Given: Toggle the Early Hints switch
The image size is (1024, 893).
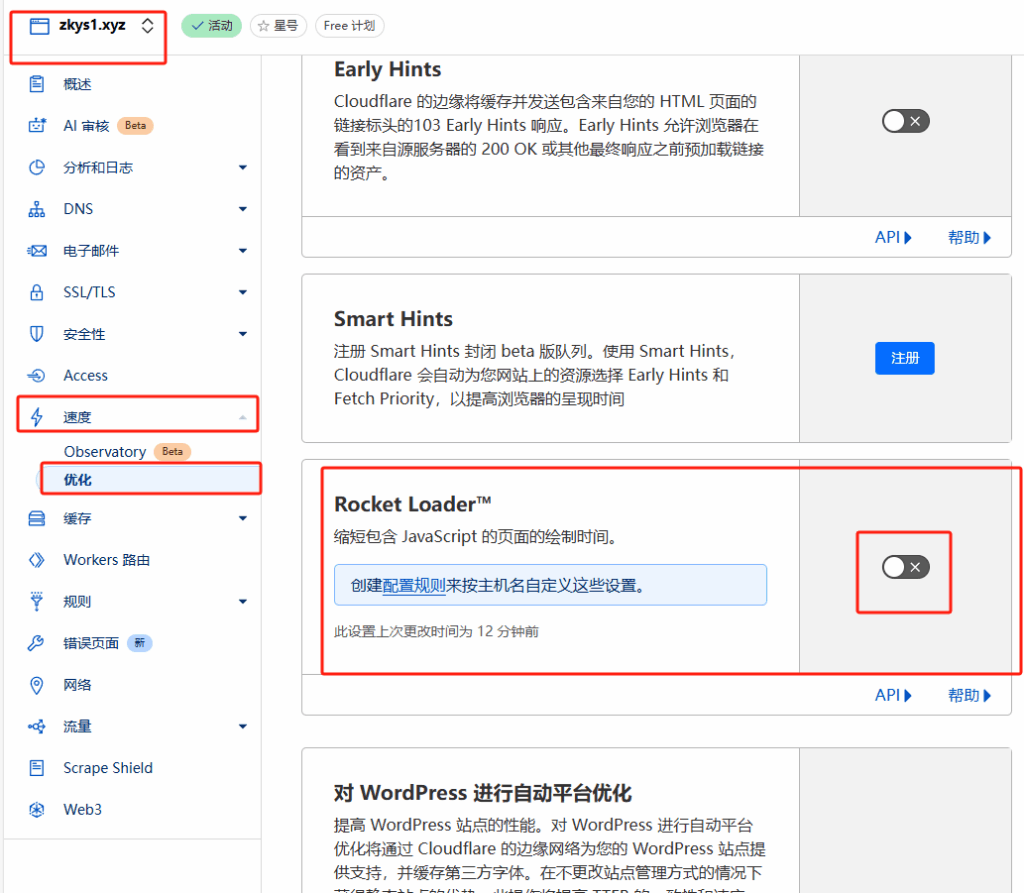Looking at the screenshot, I should click(905, 121).
